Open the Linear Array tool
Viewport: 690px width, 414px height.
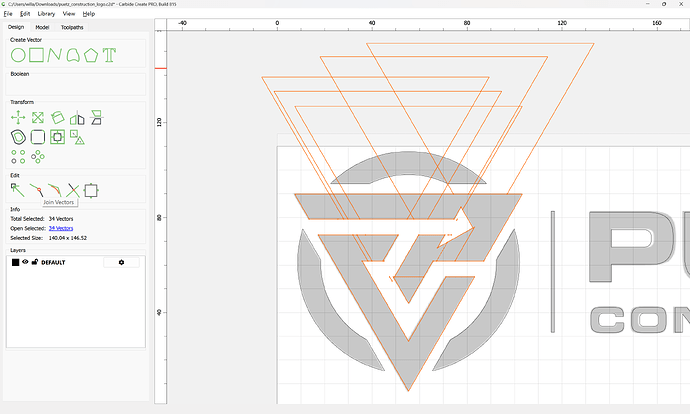tap(18, 157)
